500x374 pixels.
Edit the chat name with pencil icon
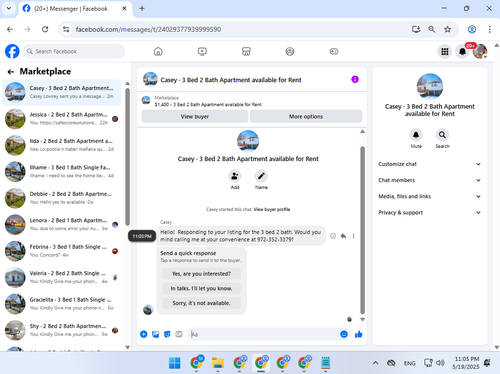pos(261,176)
